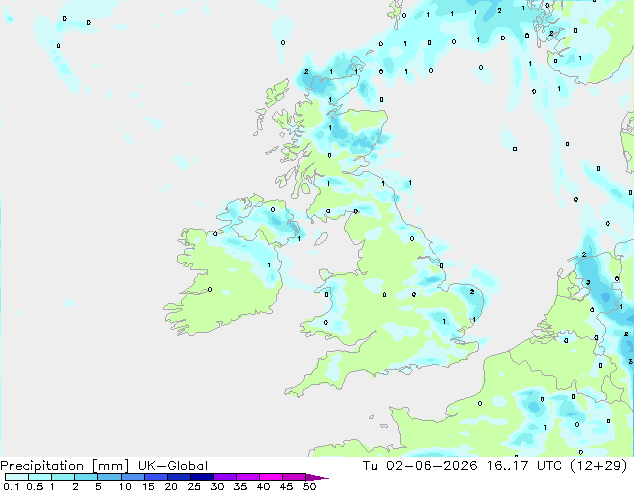This screenshot has height=490, width=634.
Task: Click the "Precipitation" title word
Action: [x=42, y=466]
